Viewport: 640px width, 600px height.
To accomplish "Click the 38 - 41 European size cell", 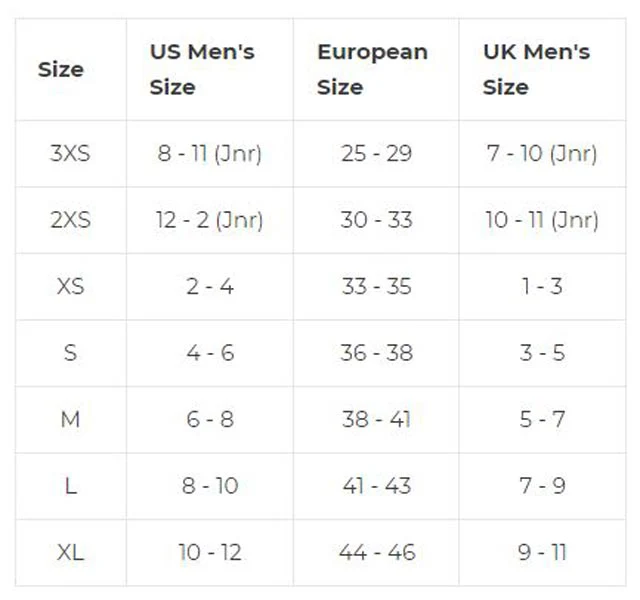I will click(x=376, y=419).
